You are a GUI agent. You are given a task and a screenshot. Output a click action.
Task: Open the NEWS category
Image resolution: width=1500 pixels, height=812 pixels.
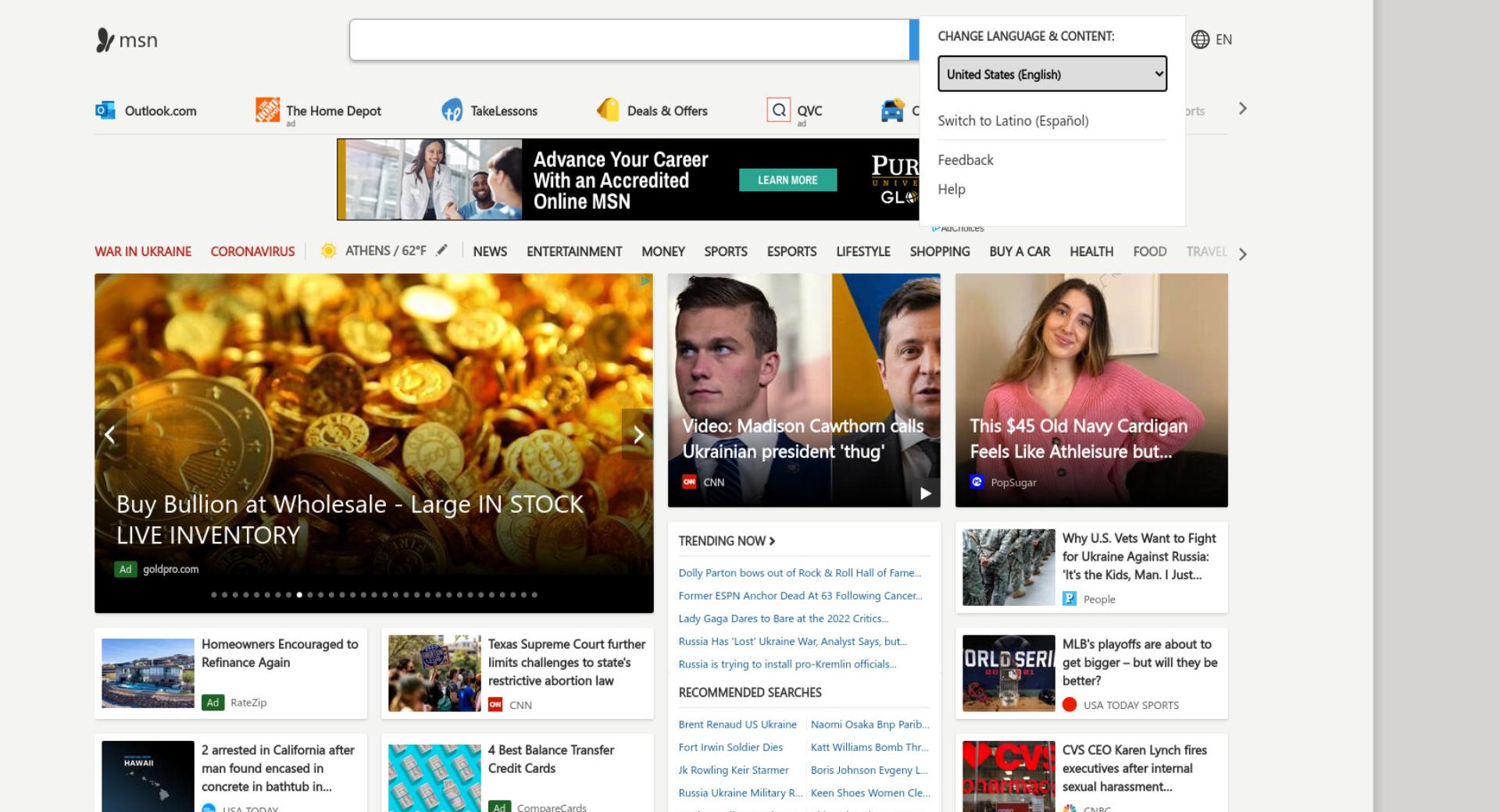[x=490, y=251]
